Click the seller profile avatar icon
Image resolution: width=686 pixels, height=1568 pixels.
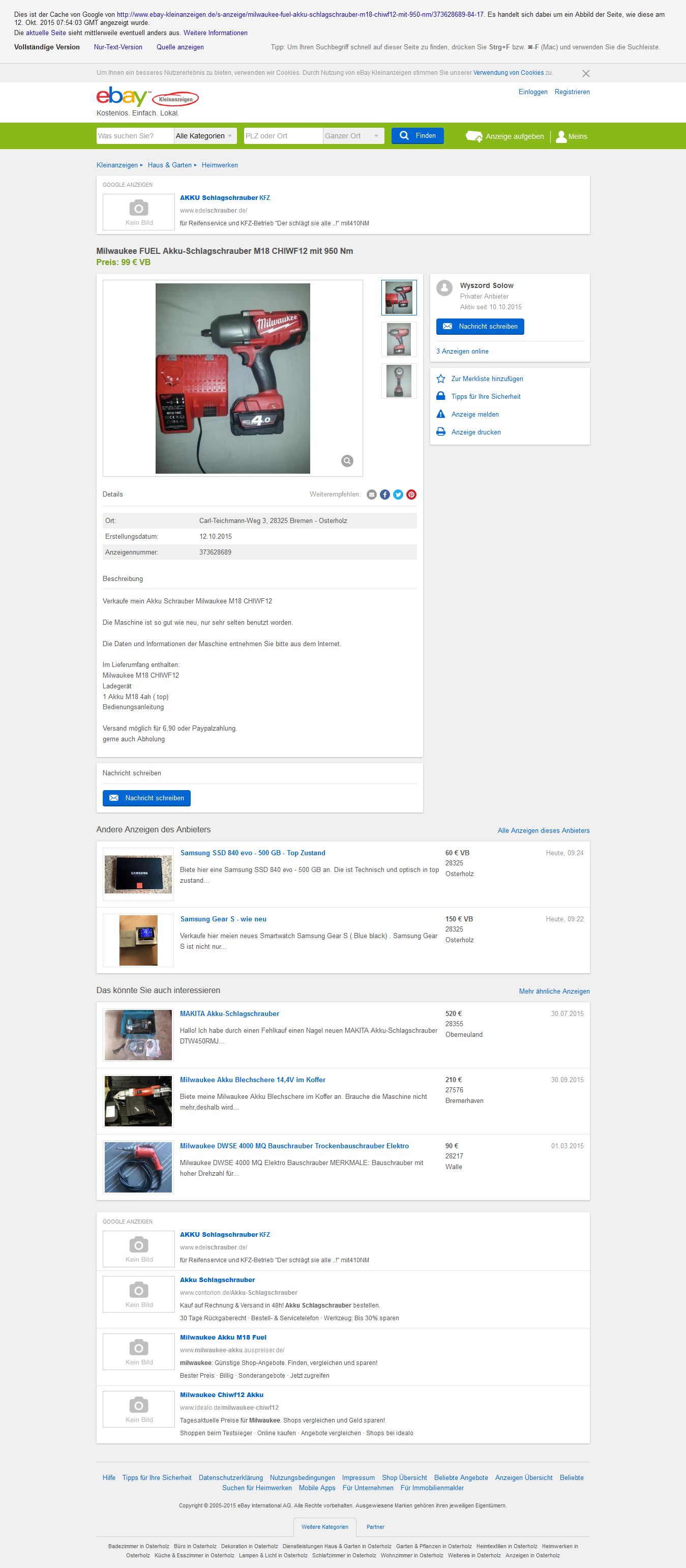pos(444,288)
